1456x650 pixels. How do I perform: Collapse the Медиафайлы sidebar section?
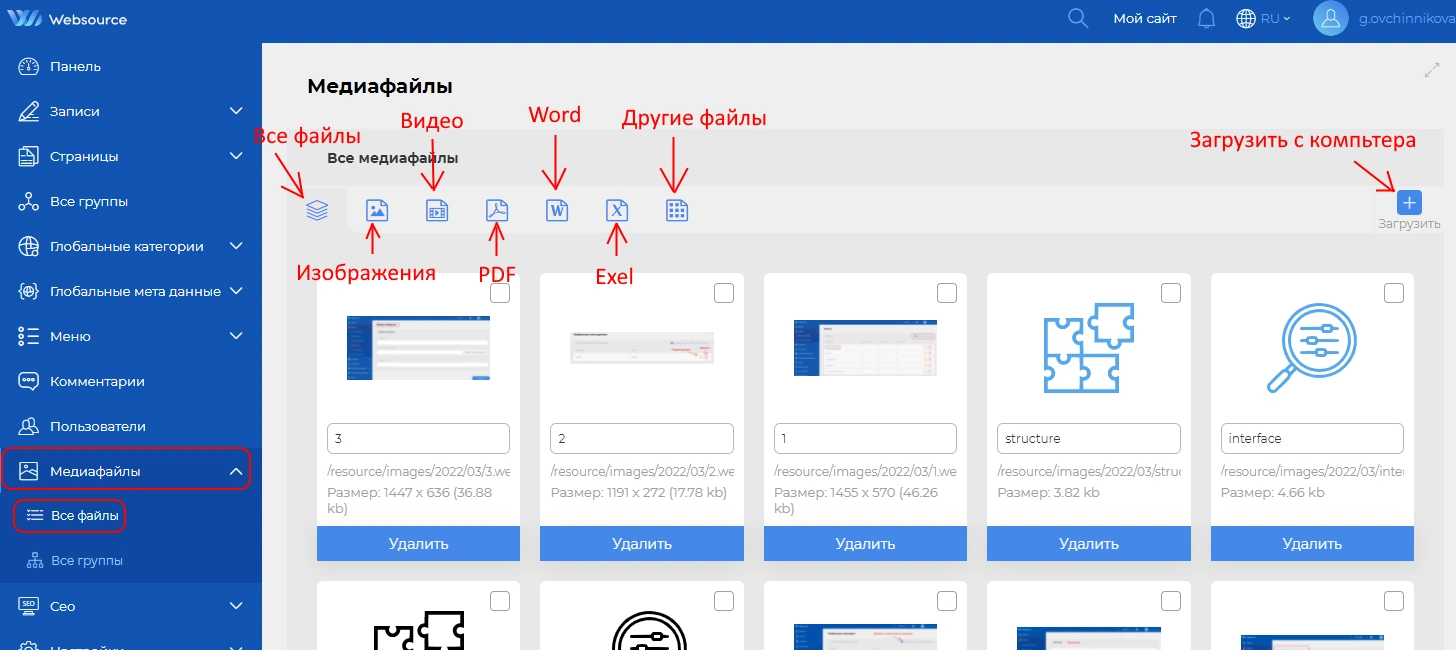click(x=236, y=471)
